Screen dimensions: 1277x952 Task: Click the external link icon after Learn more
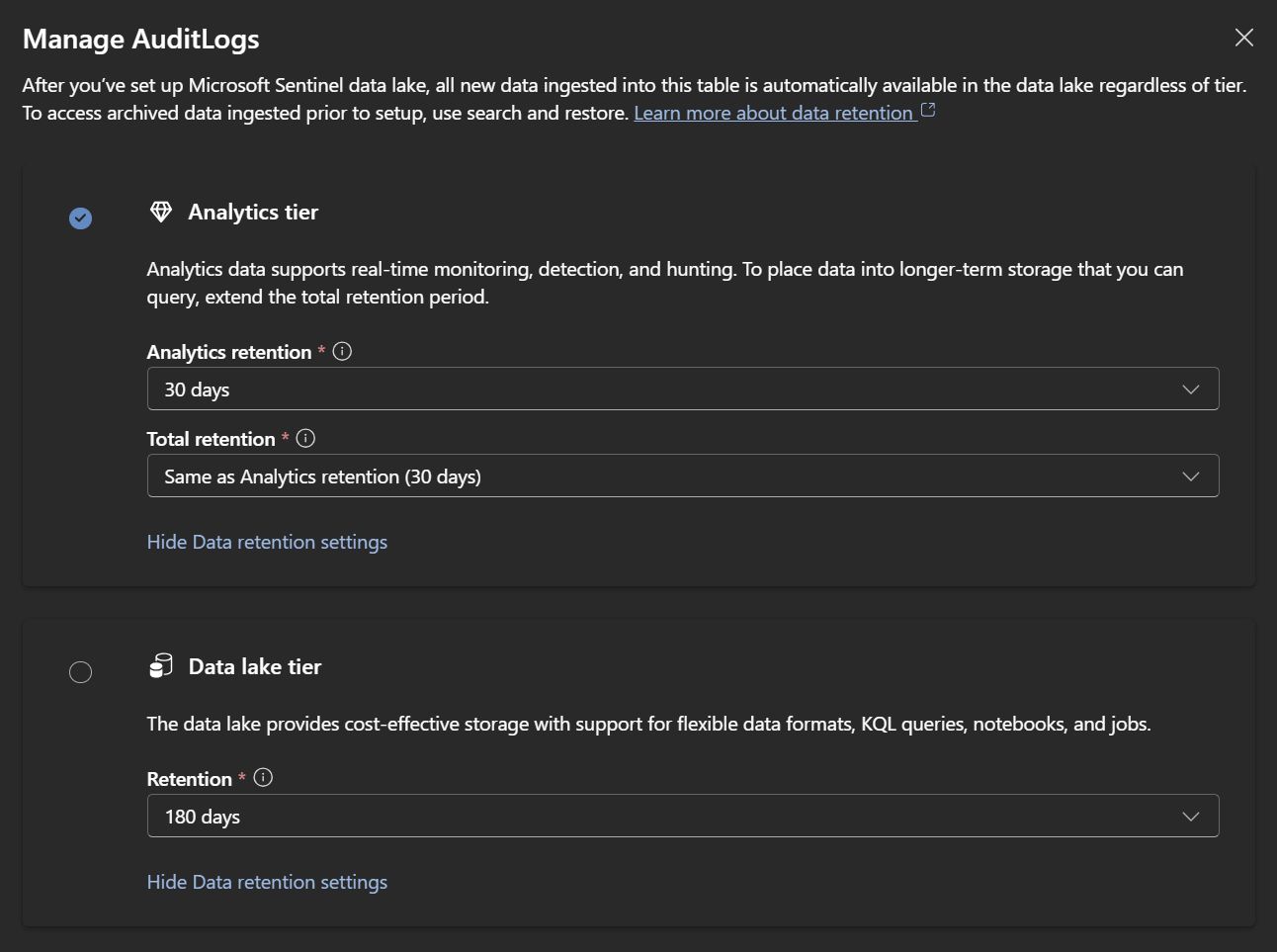pyautogui.click(x=926, y=111)
